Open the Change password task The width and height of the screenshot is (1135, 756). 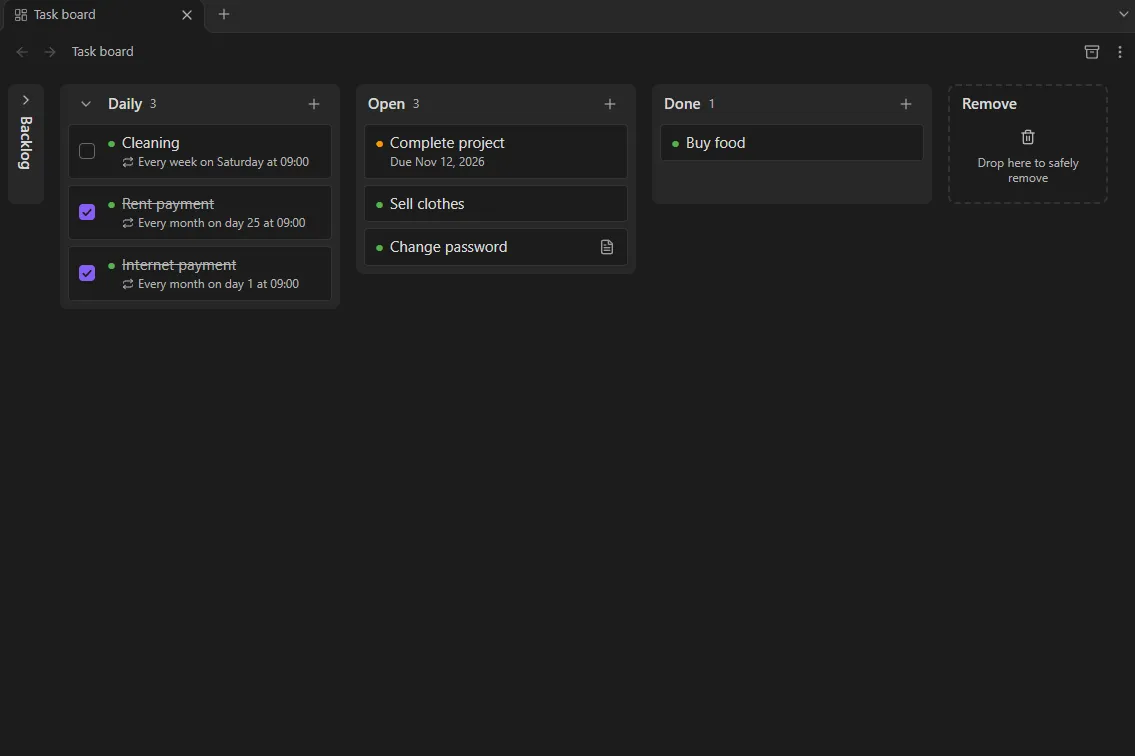coord(496,247)
